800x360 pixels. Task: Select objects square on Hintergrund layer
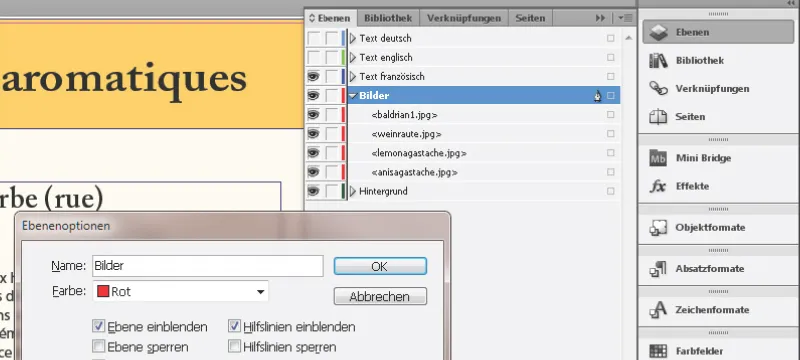click(x=611, y=191)
